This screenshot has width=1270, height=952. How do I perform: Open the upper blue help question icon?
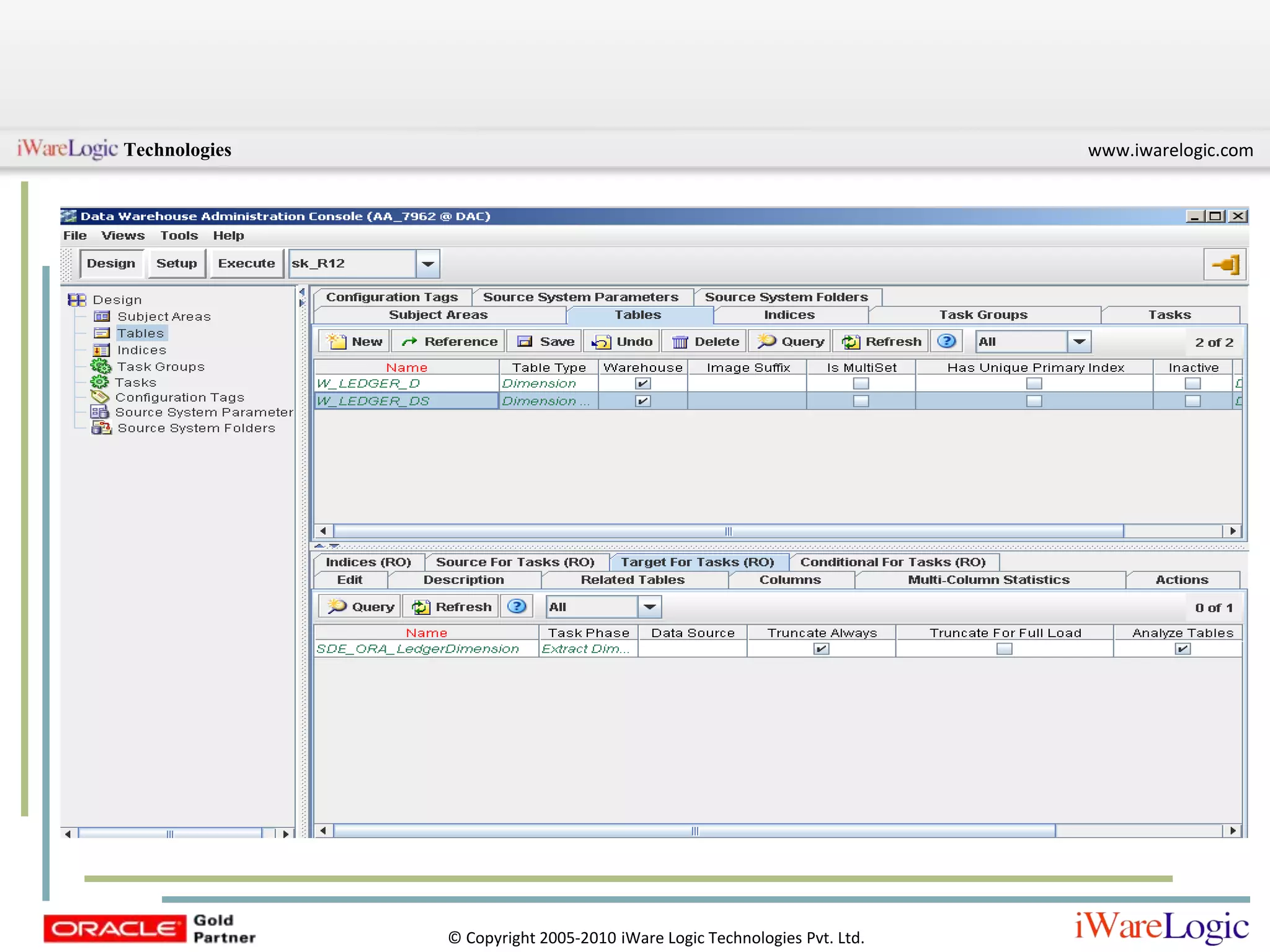click(x=946, y=341)
